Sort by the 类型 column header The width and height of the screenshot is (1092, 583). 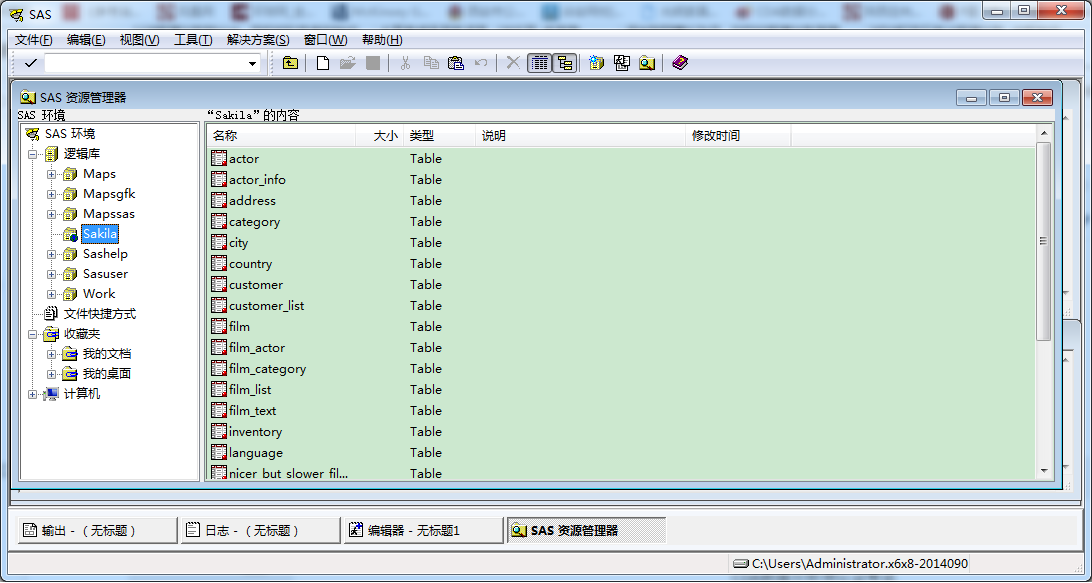pos(439,136)
